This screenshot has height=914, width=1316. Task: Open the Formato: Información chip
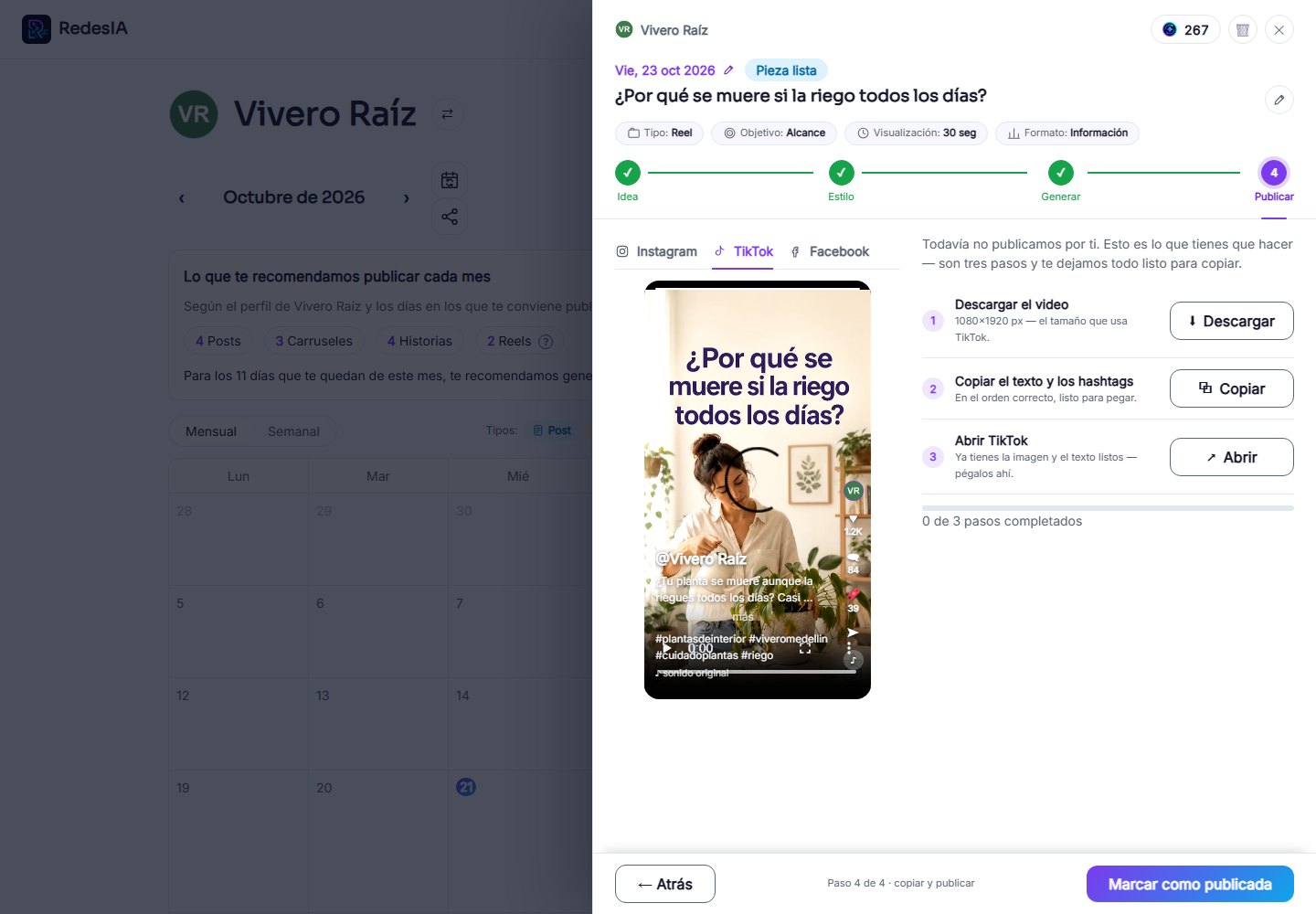[x=1067, y=133]
